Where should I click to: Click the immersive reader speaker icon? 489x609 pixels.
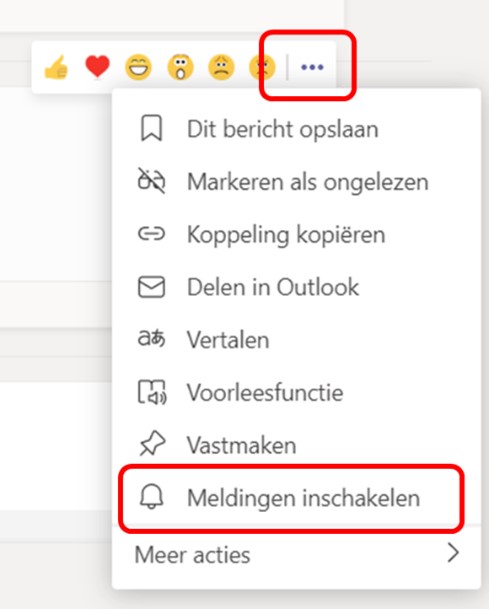point(152,392)
